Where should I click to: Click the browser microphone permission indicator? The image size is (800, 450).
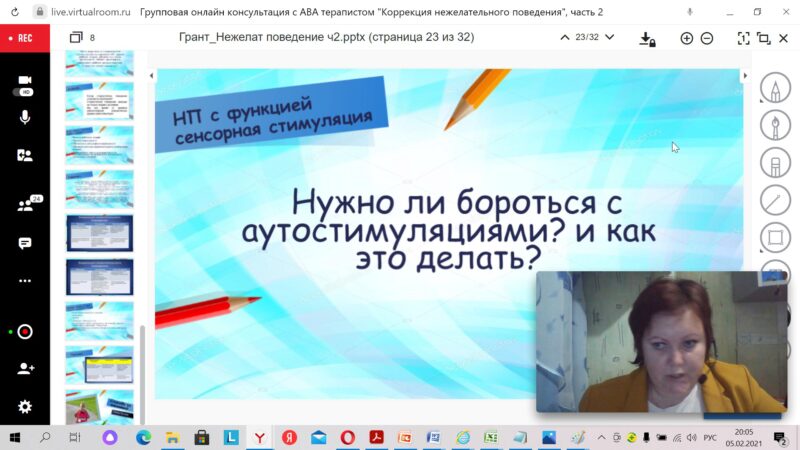tap(690, 12)
